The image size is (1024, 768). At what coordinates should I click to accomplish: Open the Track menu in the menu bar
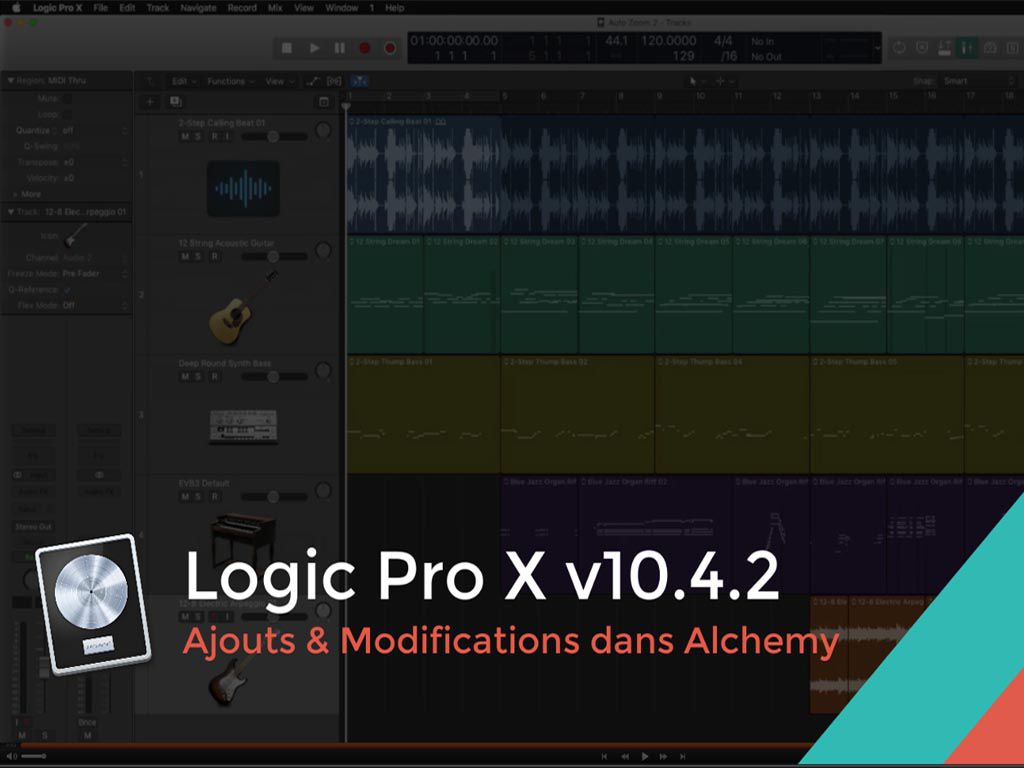tap(157, 8)
